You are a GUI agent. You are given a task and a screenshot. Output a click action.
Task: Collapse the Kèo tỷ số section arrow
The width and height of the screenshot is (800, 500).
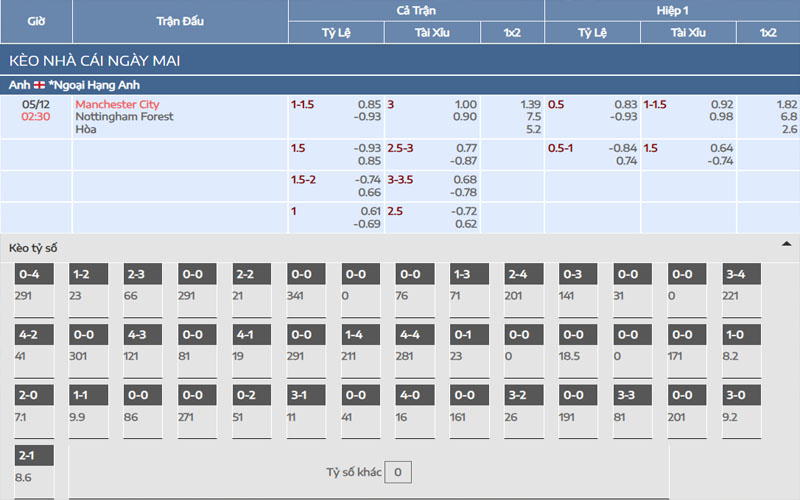click(x=786, y=245)
